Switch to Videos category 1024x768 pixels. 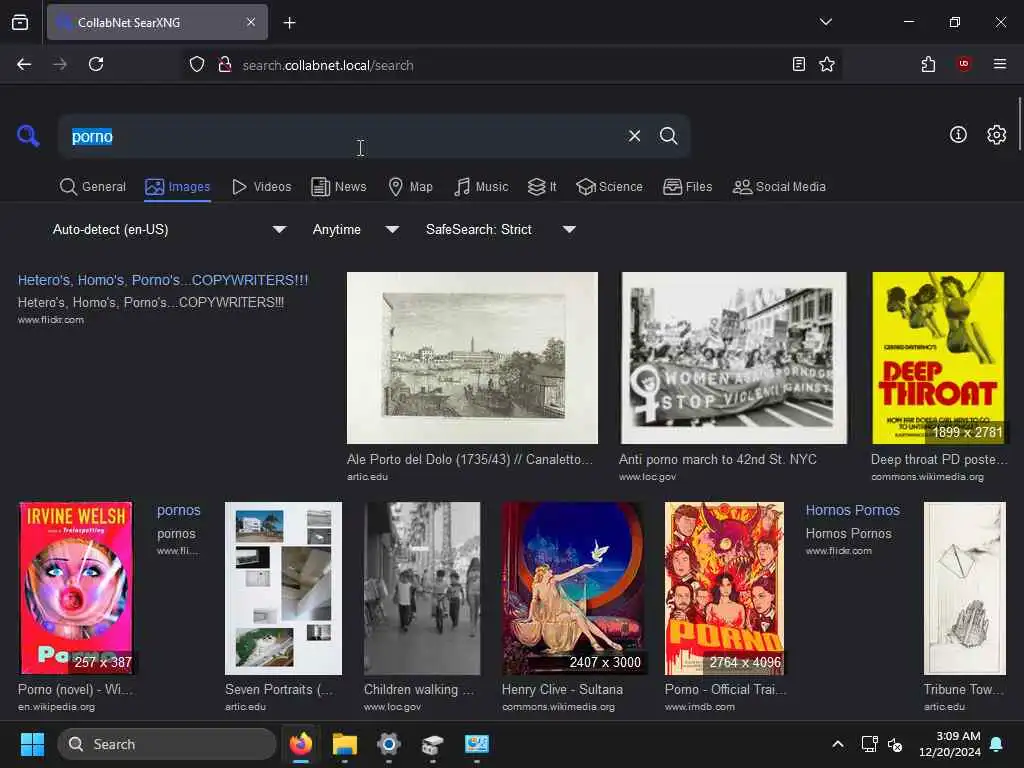coord(262,187)
